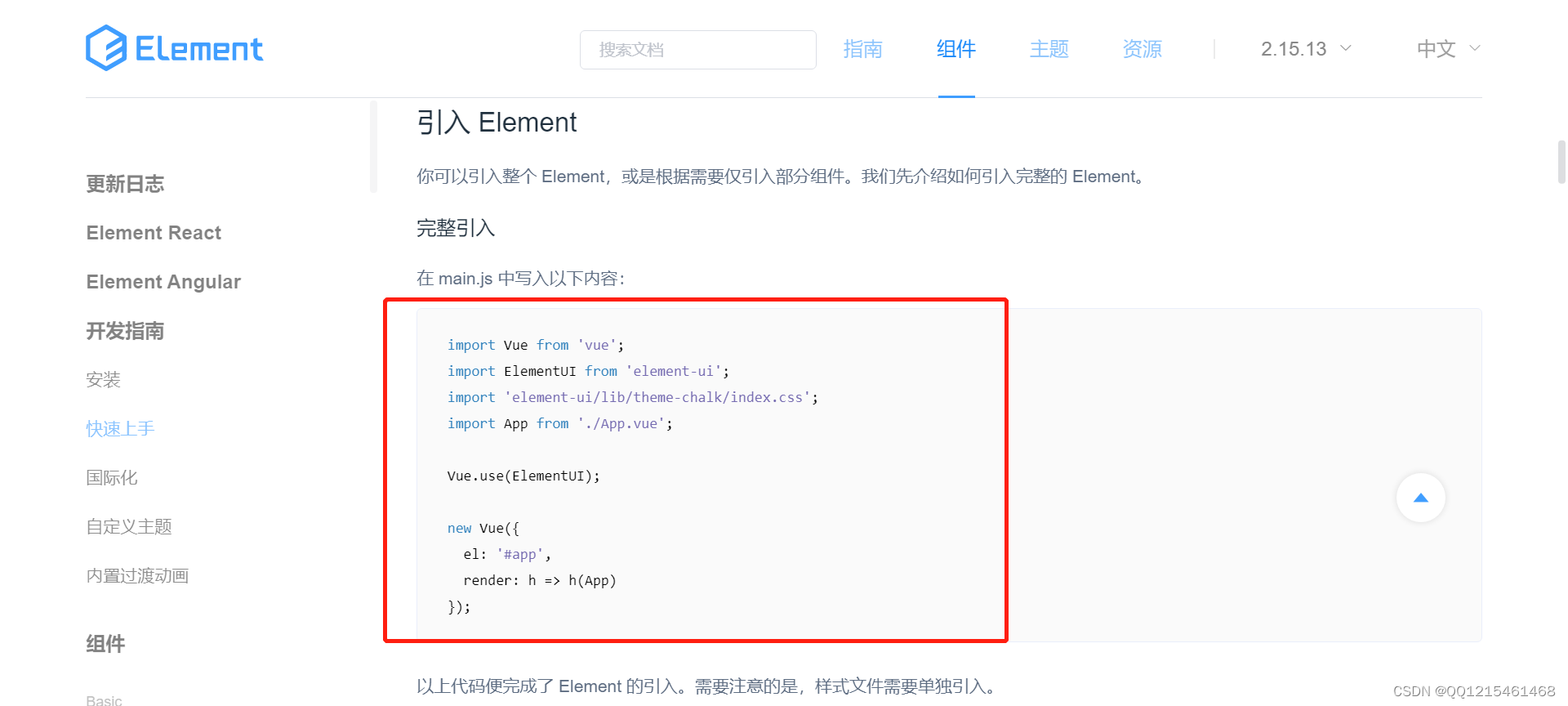
Task: Click the theme-chalk/index.css import line
Action: click(633, 397)
